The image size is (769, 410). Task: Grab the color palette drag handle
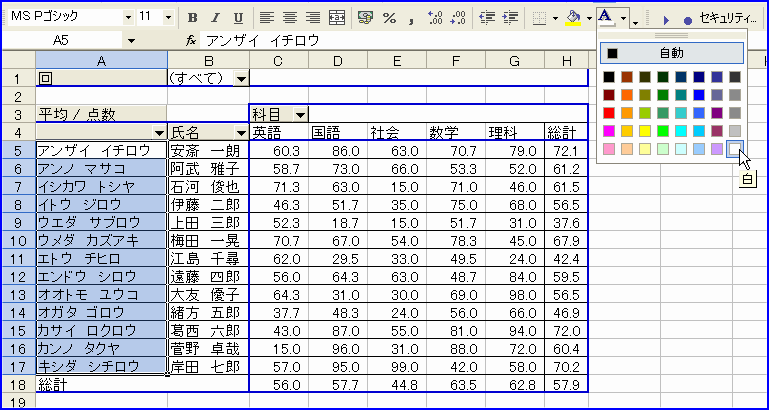click(x=671, y=35)
